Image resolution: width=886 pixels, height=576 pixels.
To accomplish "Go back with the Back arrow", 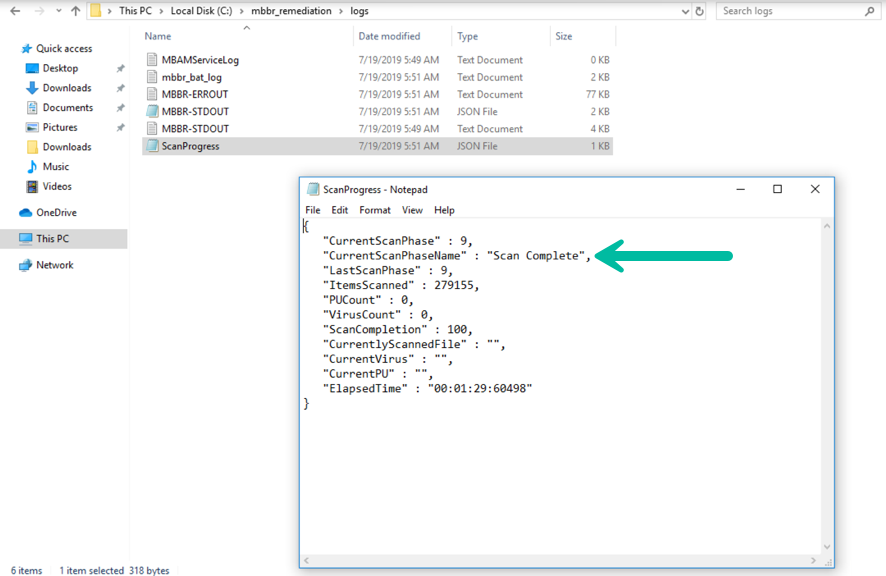I will (15, 11).
